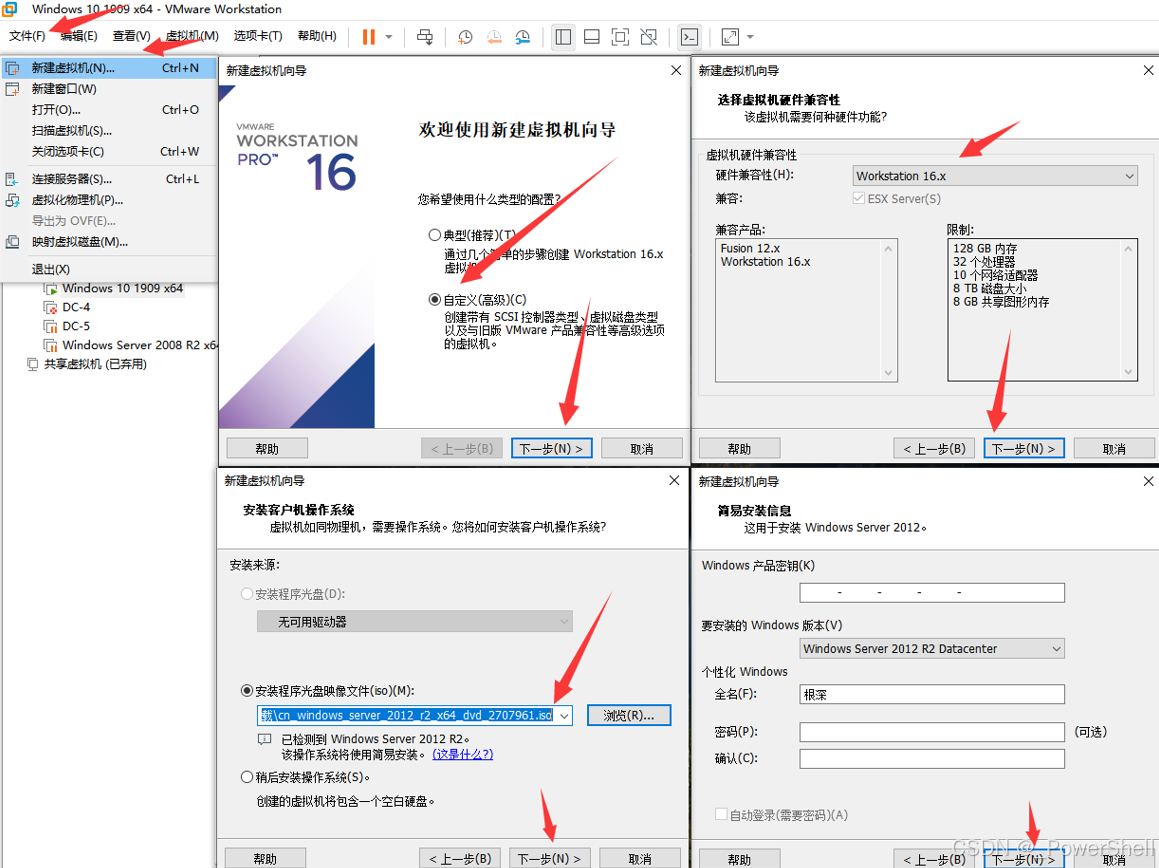Click the Windows 产品密钥(K) input field
This screenshot has height=868, width=1159.
[932, 593]
